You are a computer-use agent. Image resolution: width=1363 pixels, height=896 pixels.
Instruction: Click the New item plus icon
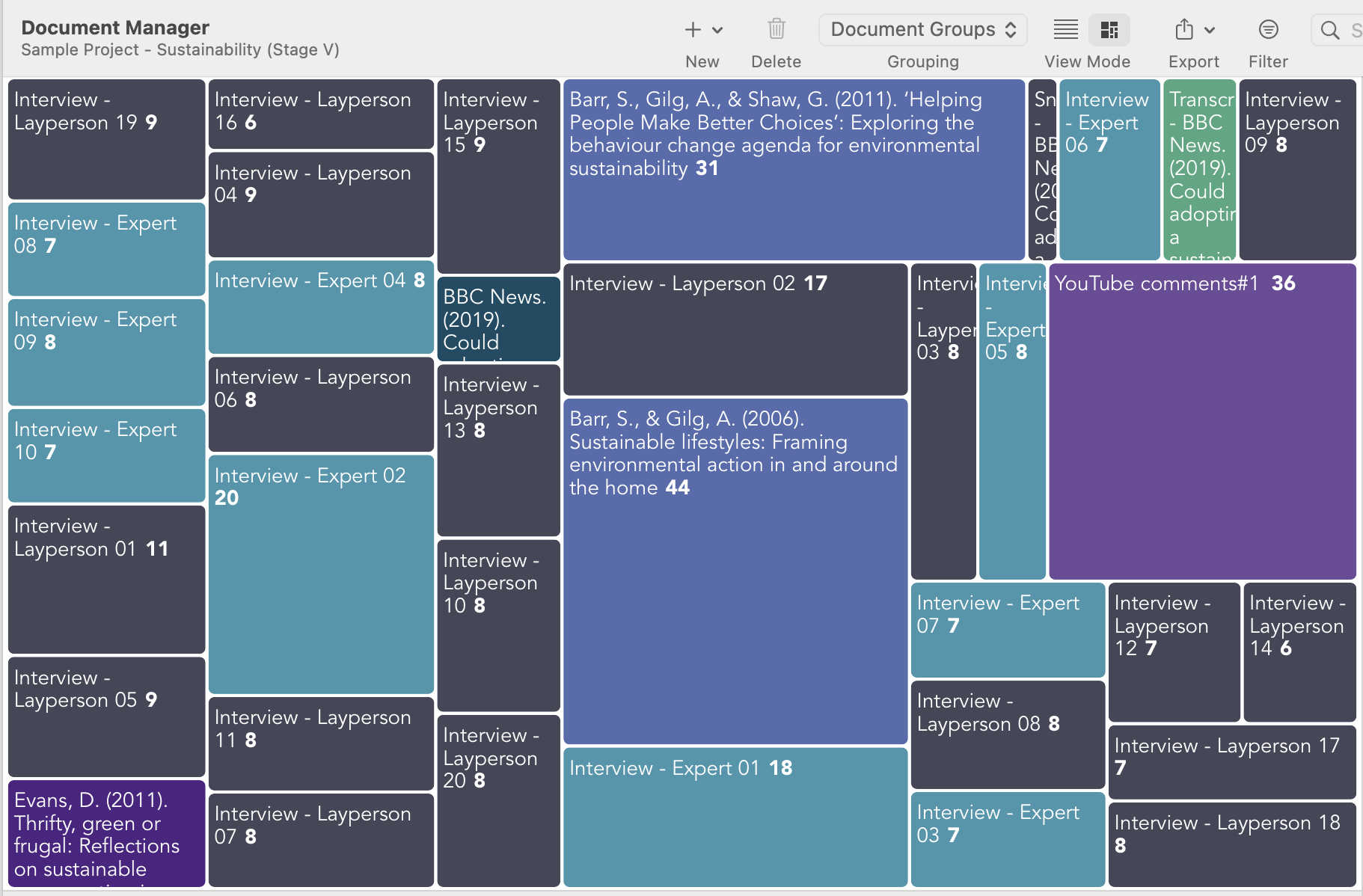pyautogui.click(x=693, y=29)
